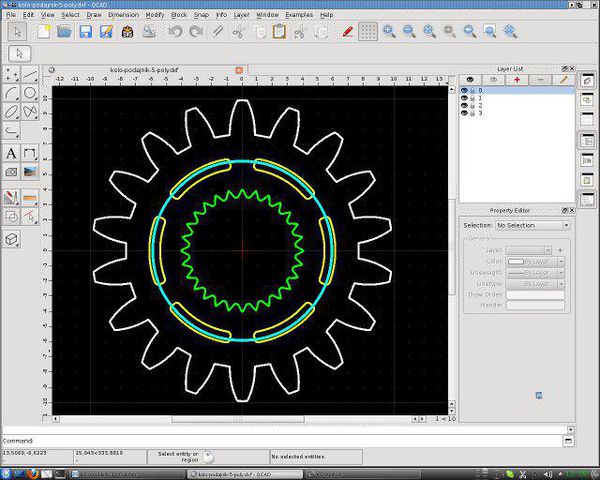Select the Line drawing tool
This screenshot has height=480, width=600.
coord(31,74)
